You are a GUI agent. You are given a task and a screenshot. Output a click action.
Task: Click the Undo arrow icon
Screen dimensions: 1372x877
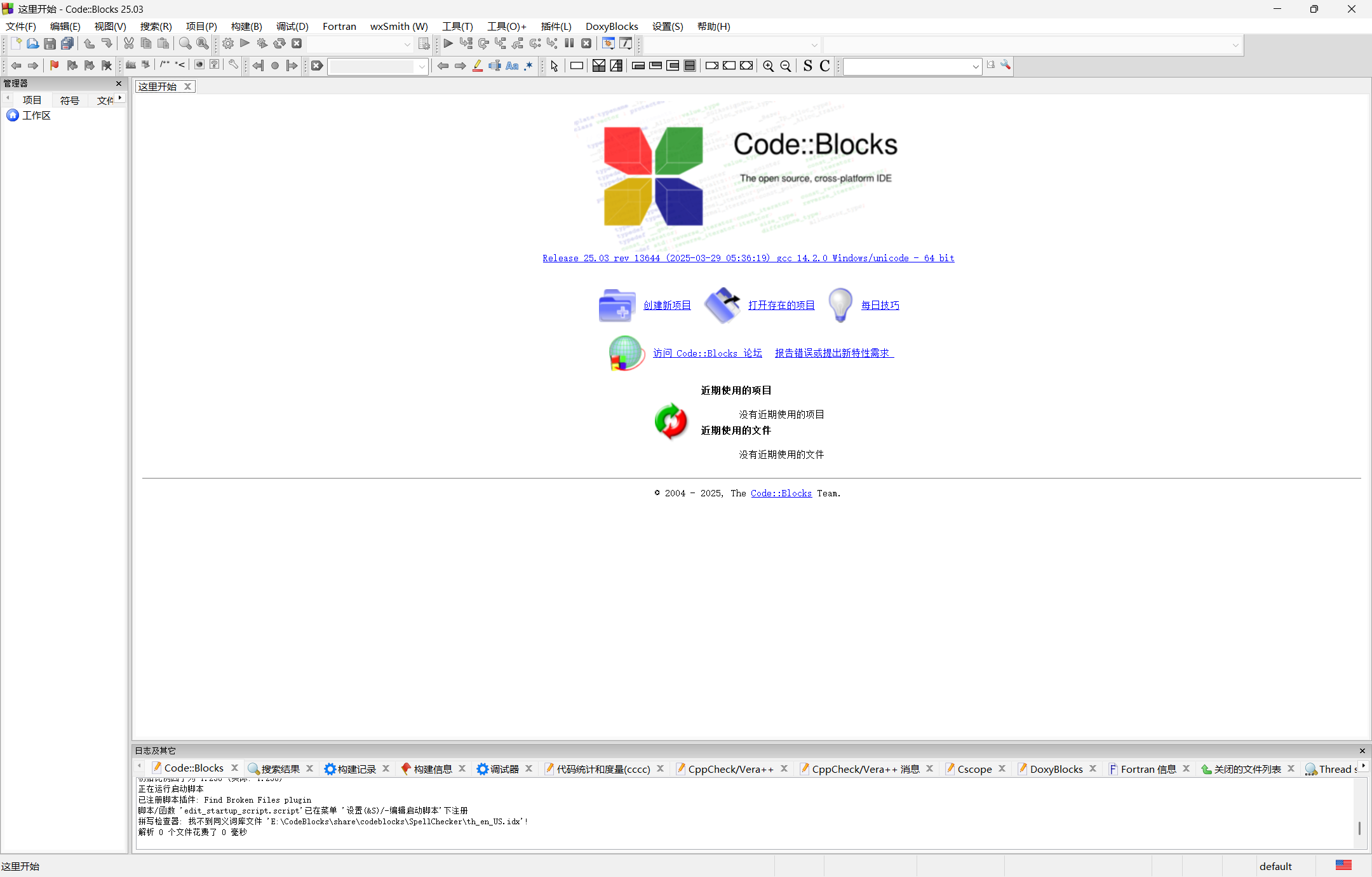[x=89, y=43]
